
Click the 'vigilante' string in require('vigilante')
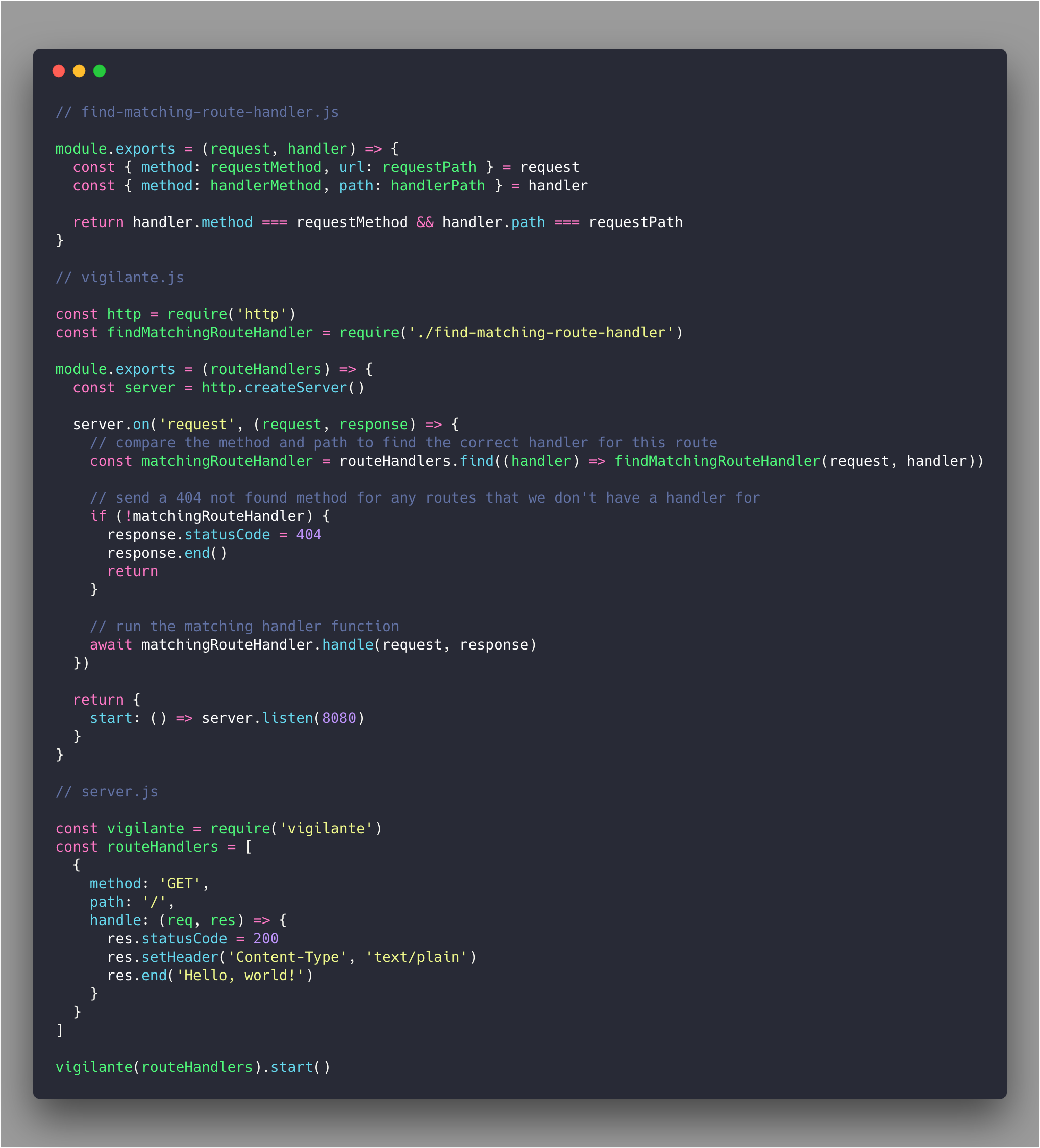pos(326,829)
